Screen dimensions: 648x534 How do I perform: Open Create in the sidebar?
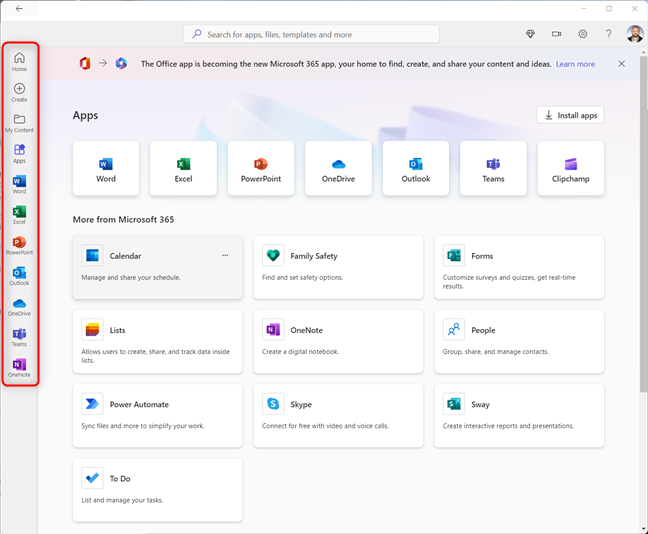pos(19,93)
